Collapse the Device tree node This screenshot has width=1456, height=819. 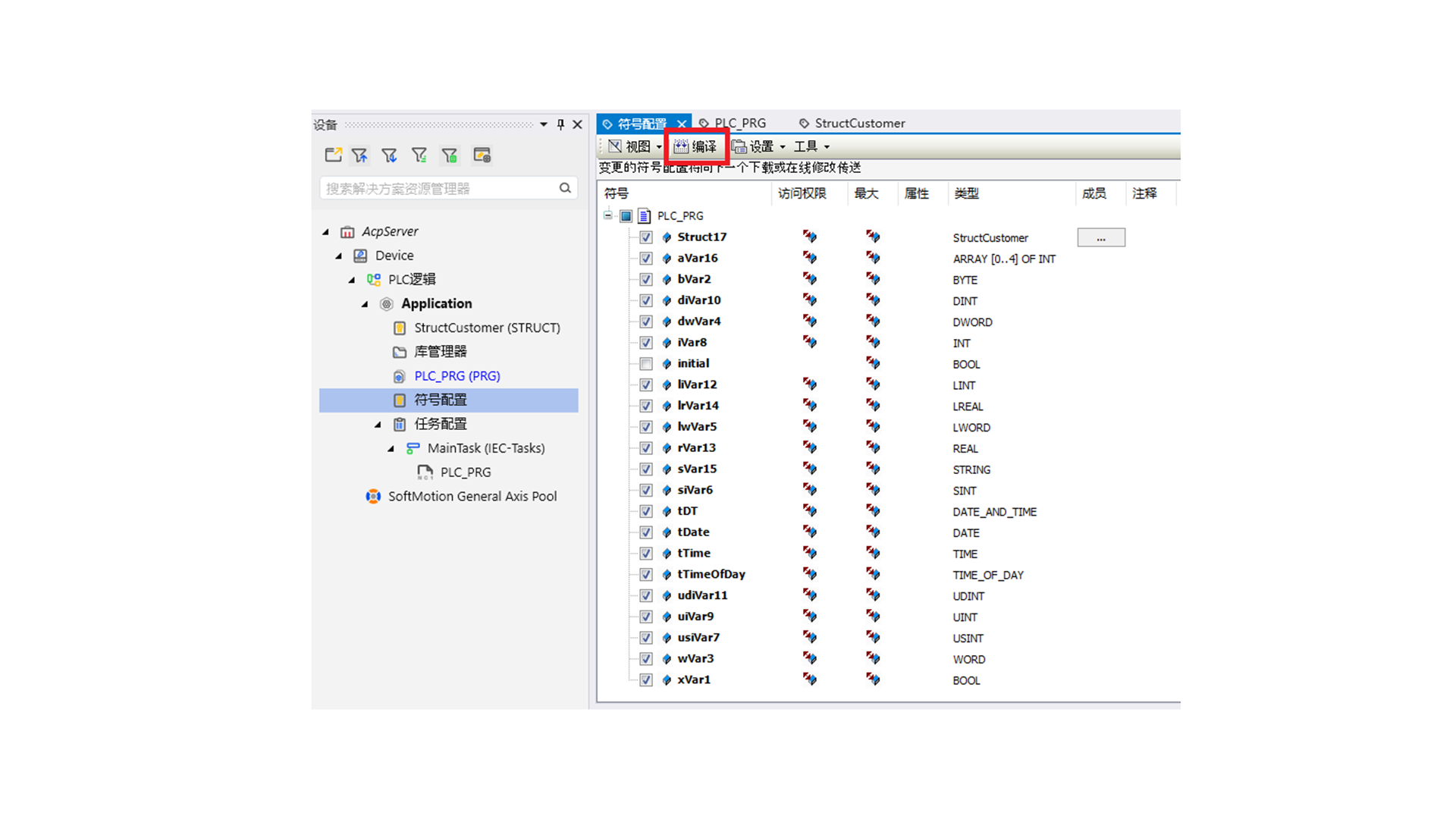point(339,256)
